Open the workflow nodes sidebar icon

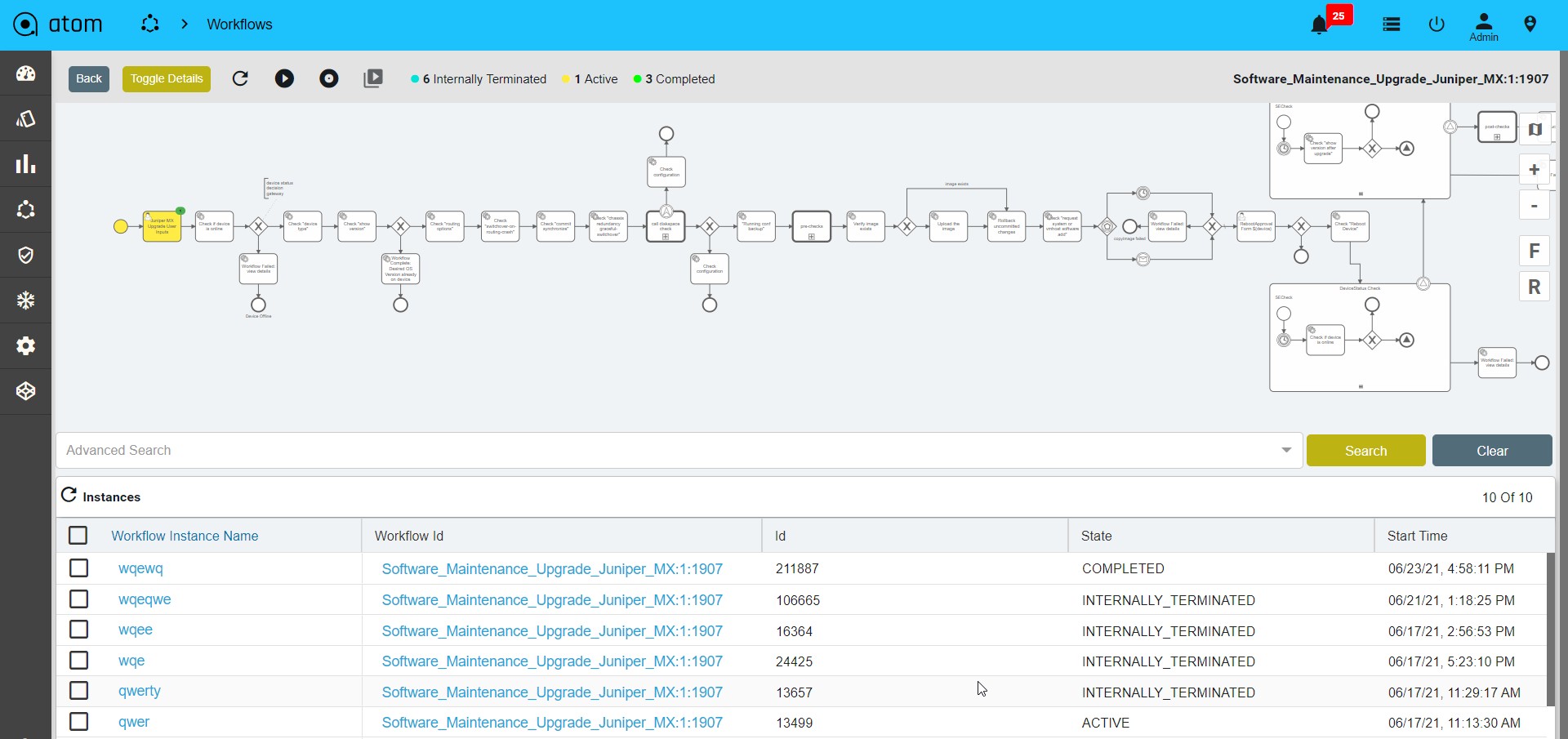(x=26, y=210)
